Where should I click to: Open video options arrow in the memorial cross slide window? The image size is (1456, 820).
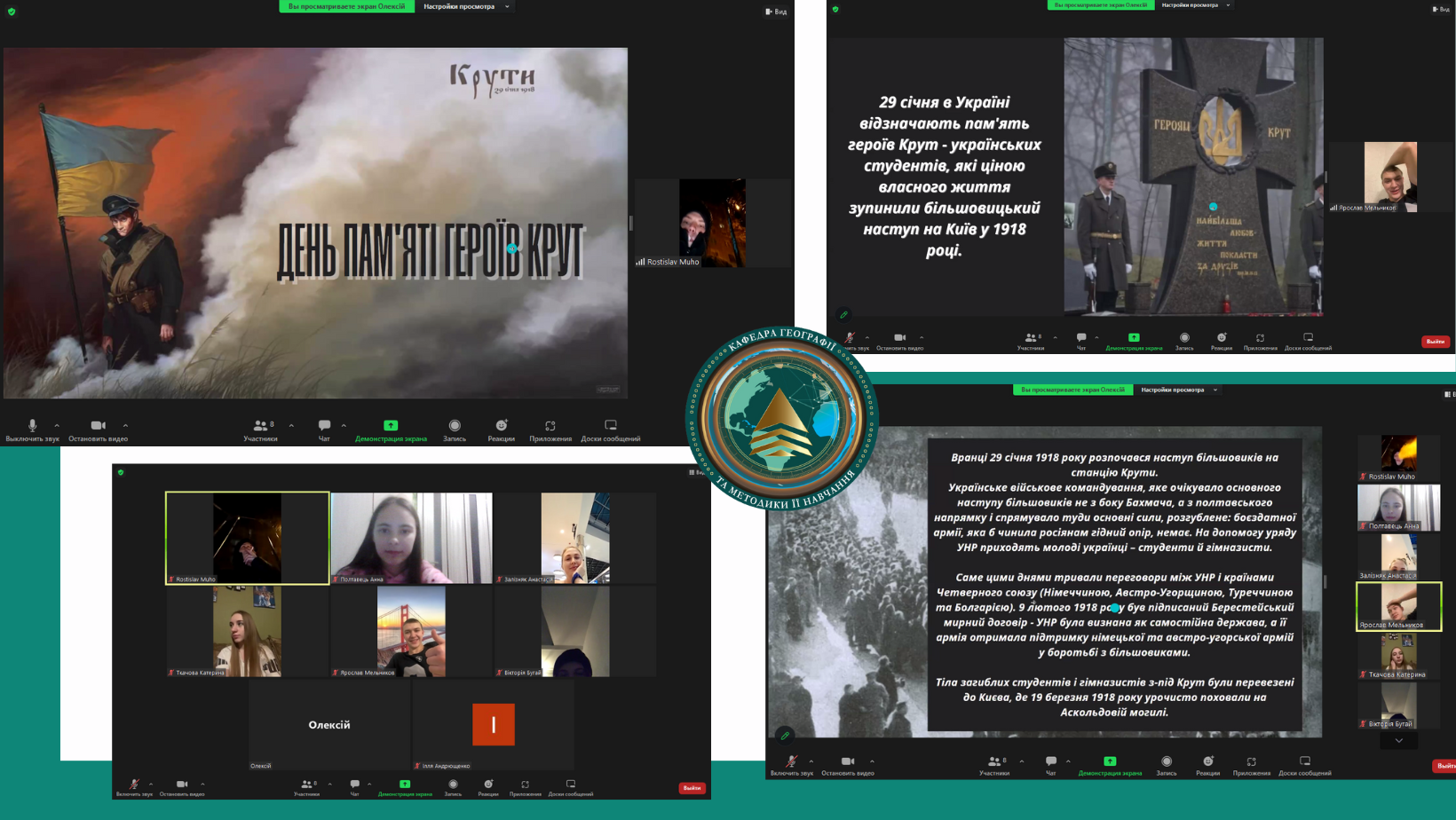pos(922,337)
